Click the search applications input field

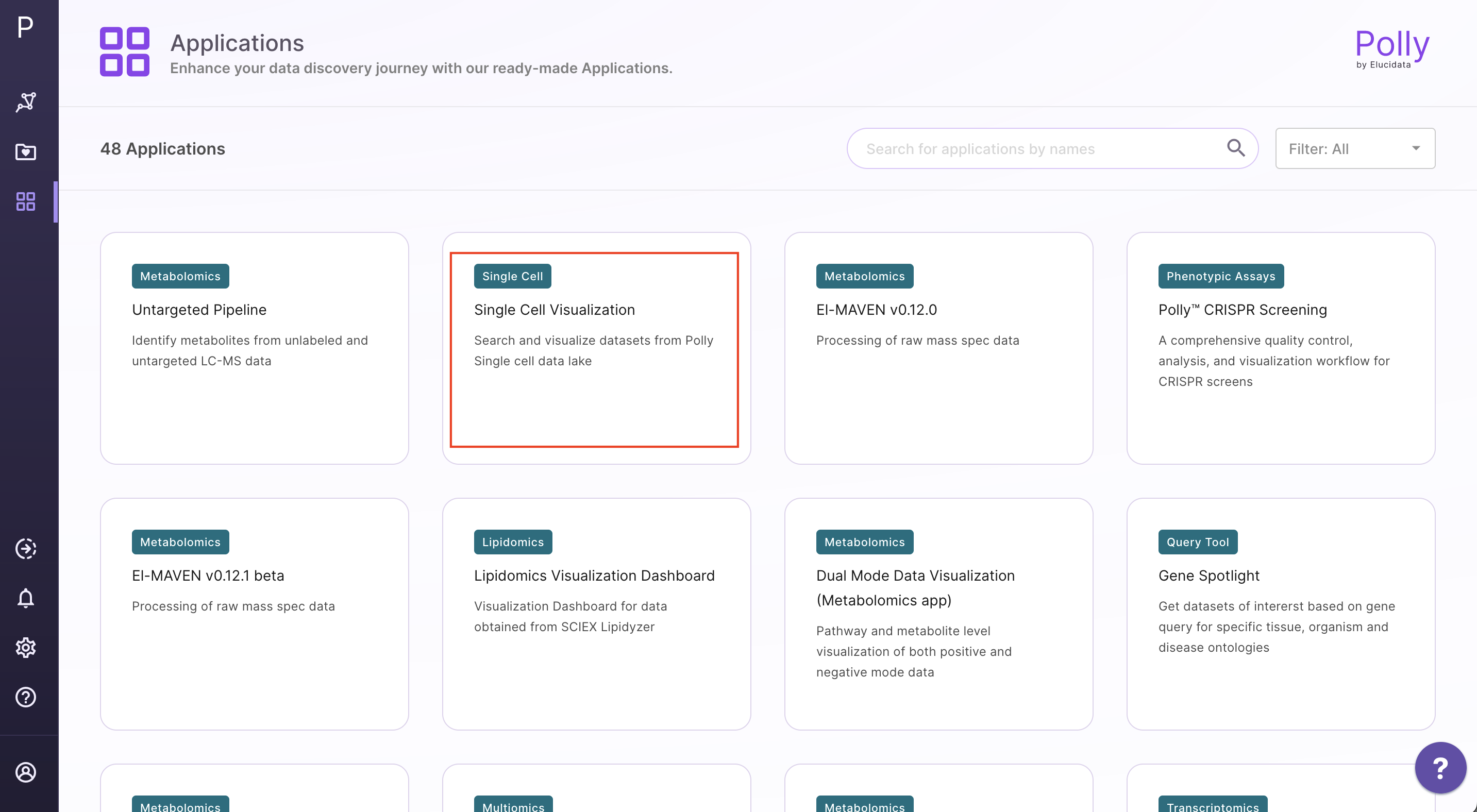point(1052,148)
